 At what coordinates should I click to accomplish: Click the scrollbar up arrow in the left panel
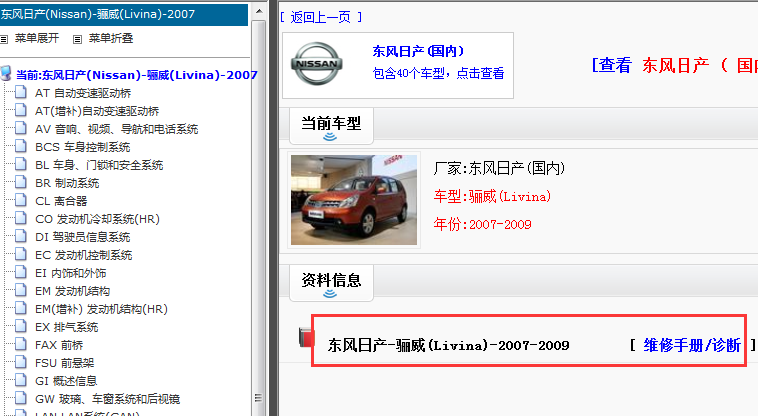(x=259, y=11)
